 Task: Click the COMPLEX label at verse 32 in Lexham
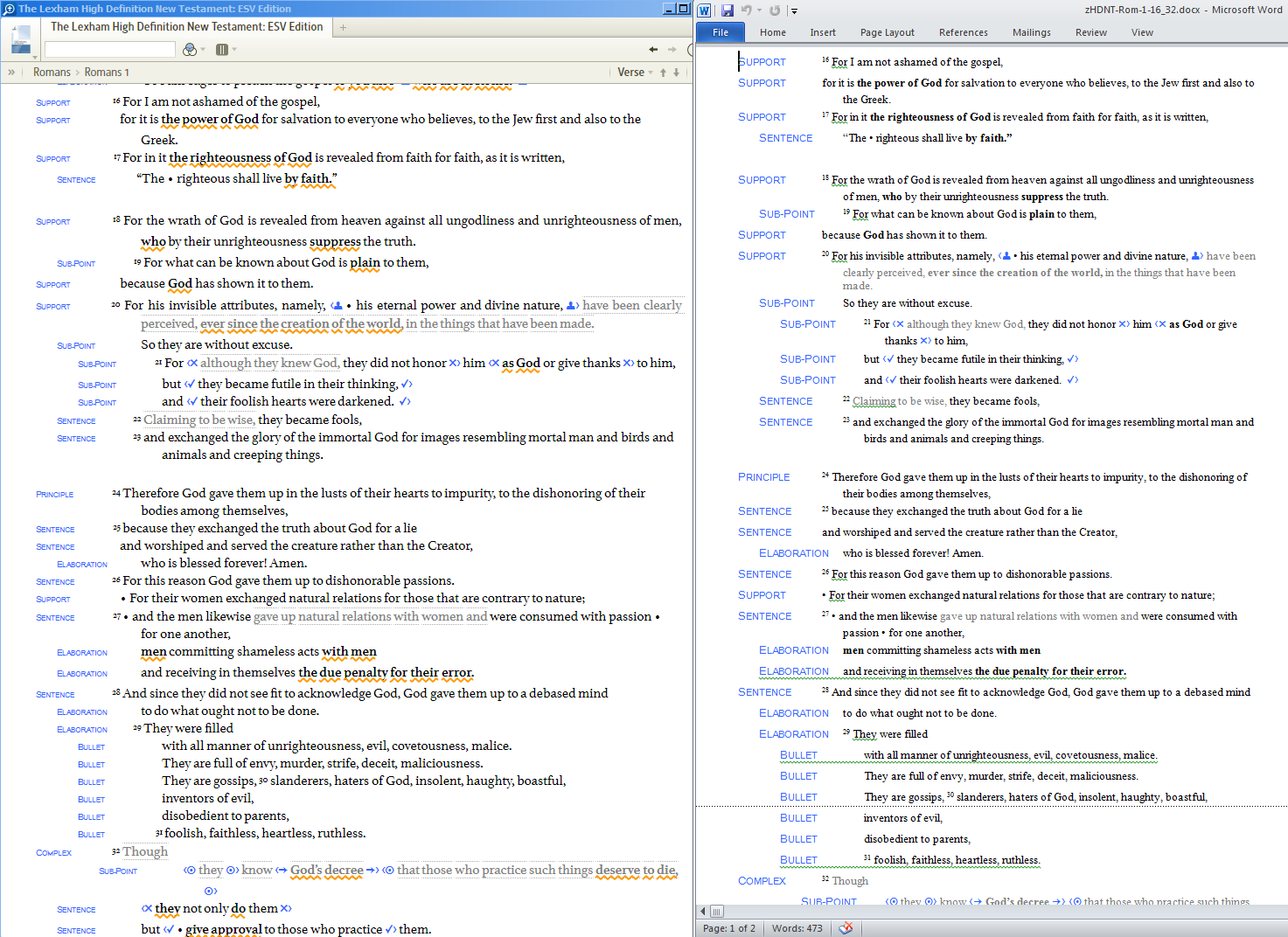(x=53, y=853)
